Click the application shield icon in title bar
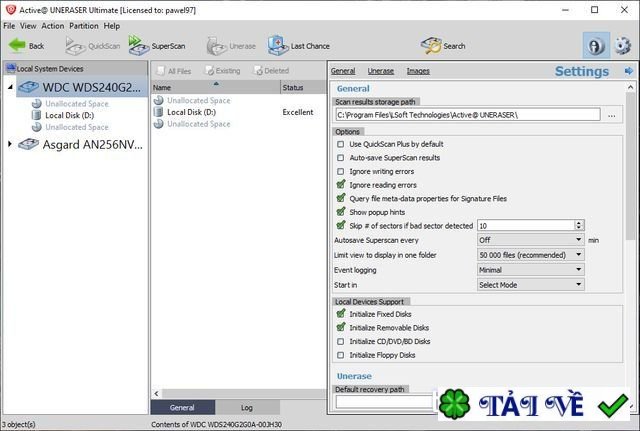Viewport: 640px width, 431px height. point(11,9)
